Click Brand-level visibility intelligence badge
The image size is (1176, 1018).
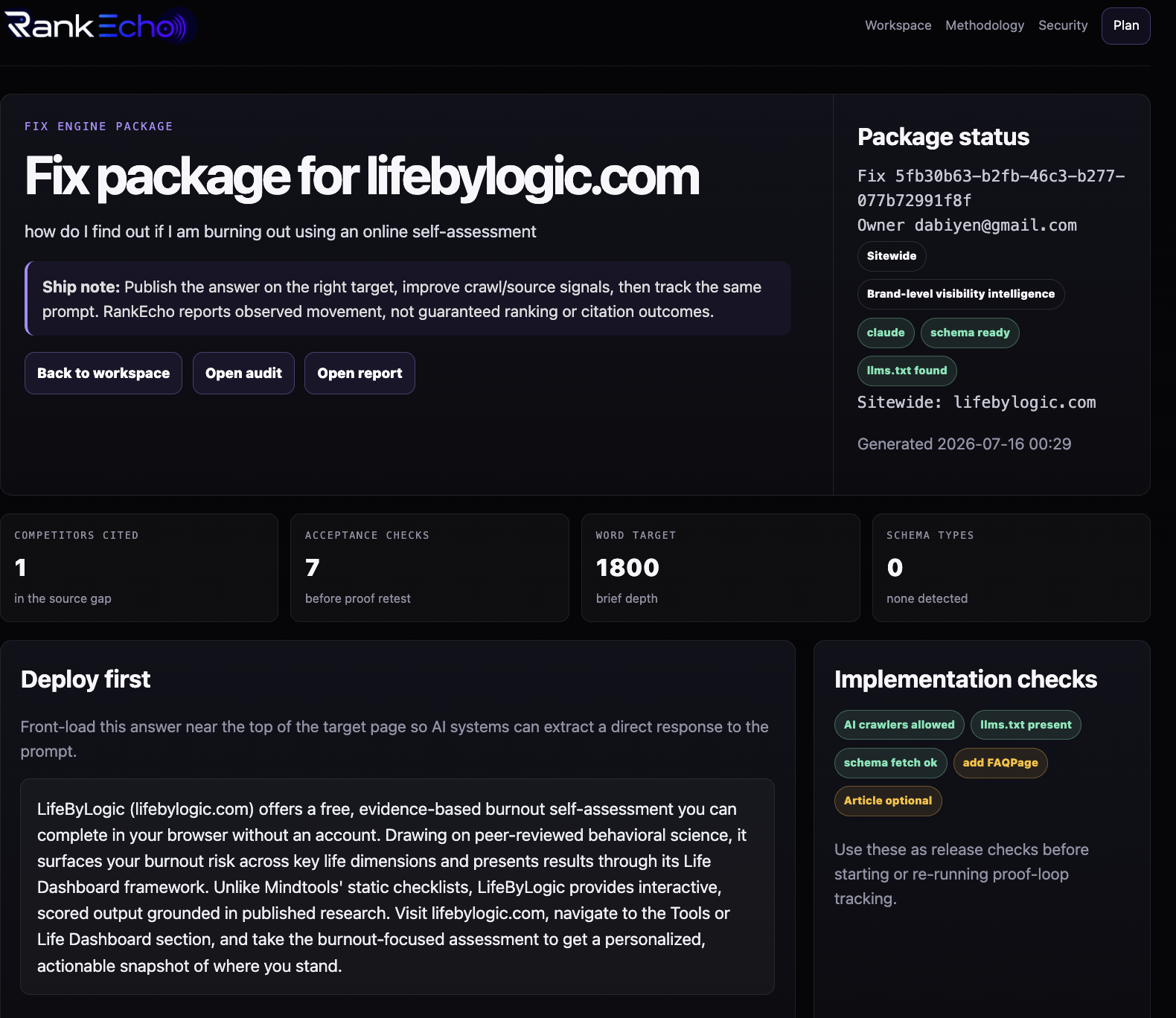(x=961, y=294)
